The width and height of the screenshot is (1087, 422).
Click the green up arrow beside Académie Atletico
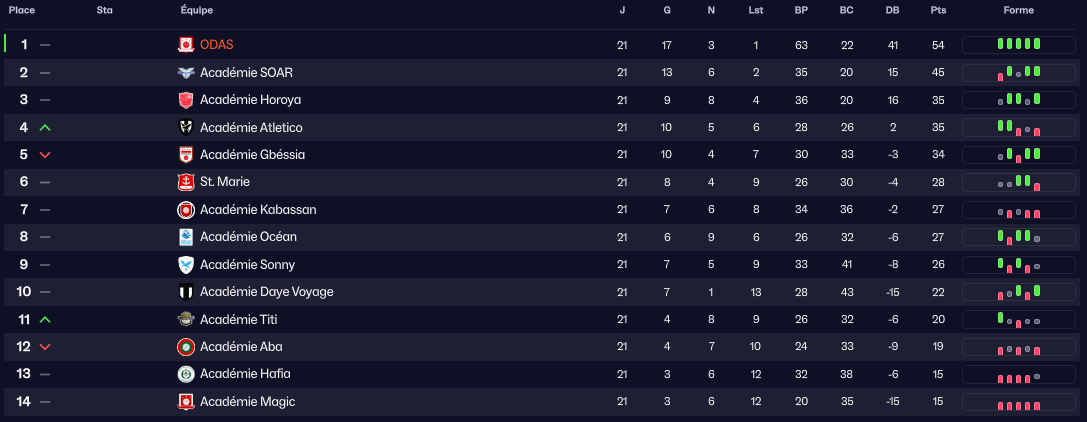pos(44,128)
